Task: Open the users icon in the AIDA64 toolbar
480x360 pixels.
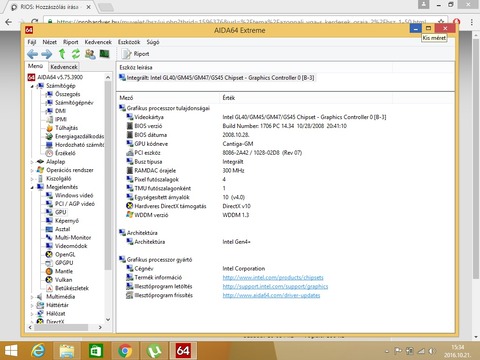Action: coord(90,54)
